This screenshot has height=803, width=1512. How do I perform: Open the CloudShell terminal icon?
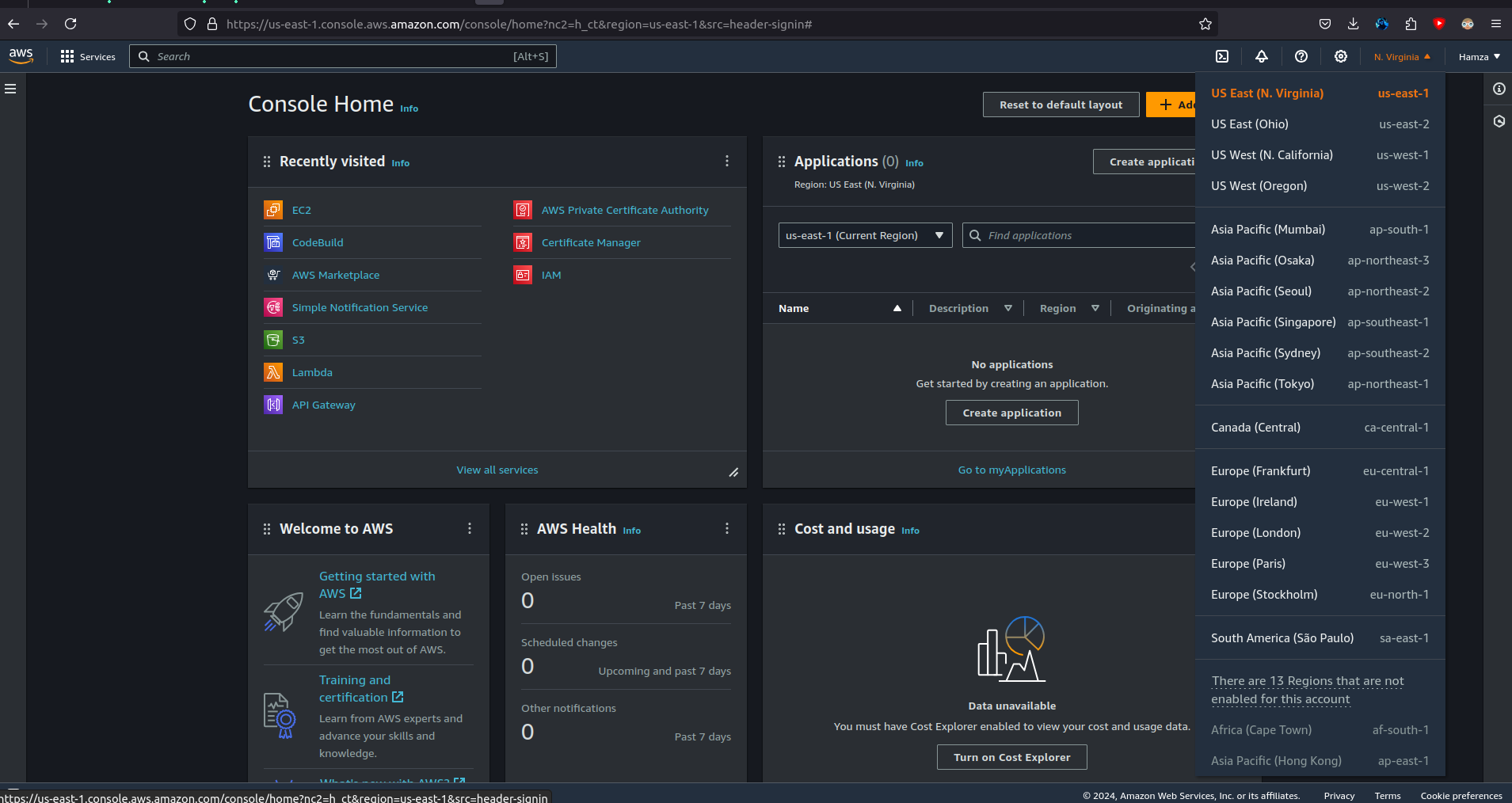point(1222,56)
